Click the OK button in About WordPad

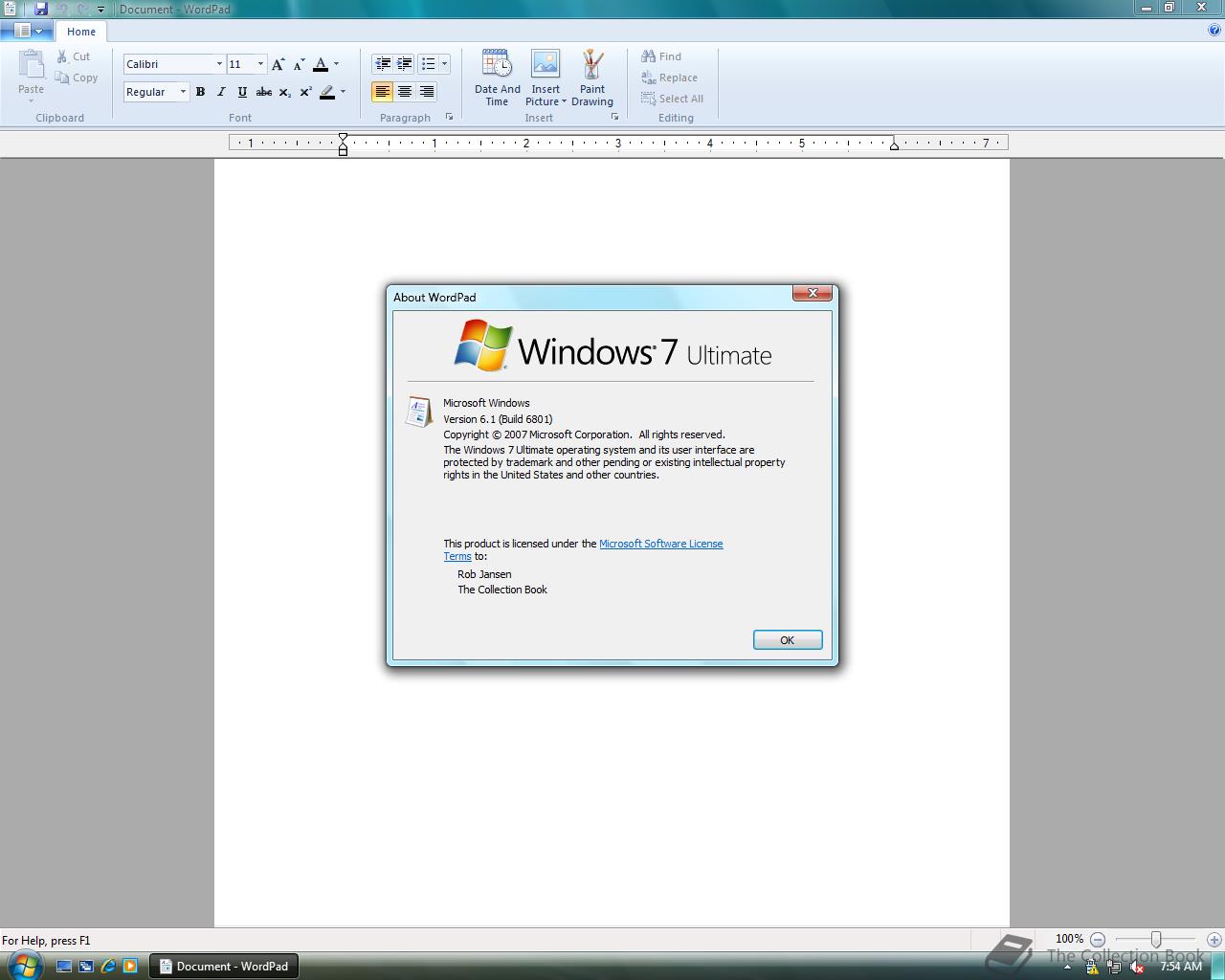(x=788, y=640)
